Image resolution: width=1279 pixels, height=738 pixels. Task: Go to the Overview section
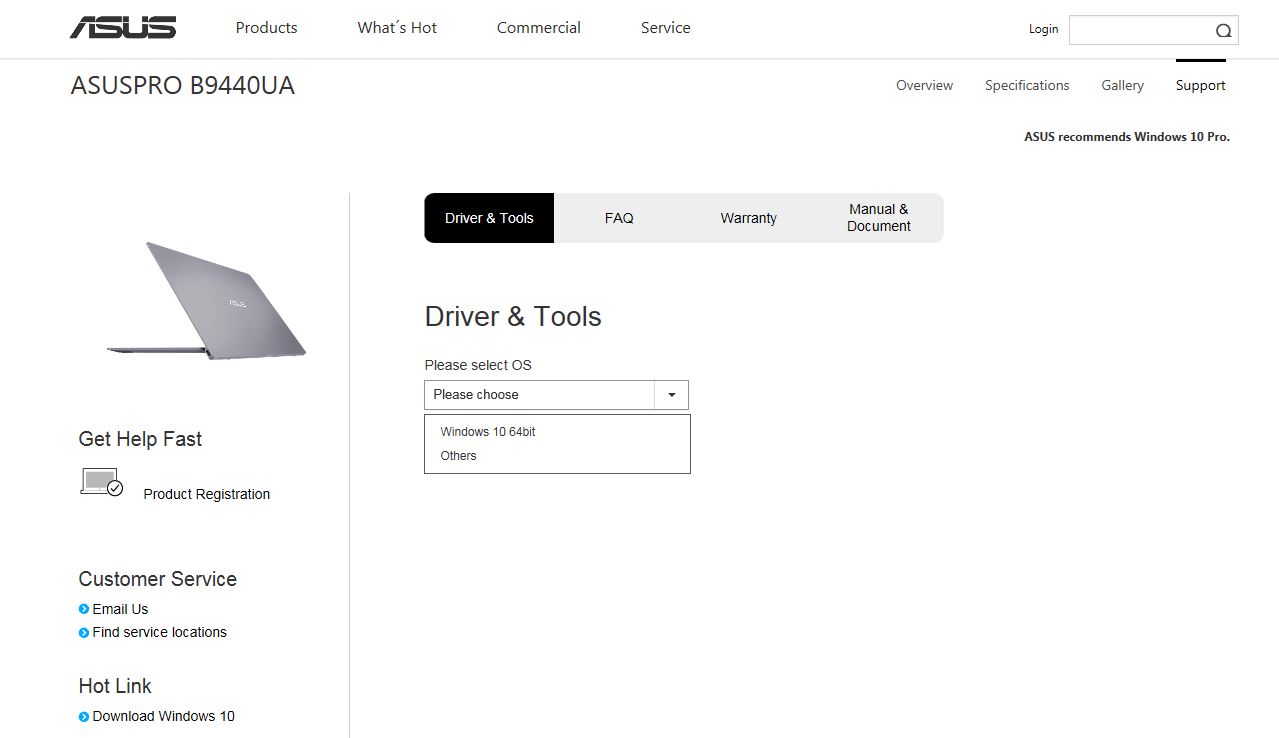[924, 86]
